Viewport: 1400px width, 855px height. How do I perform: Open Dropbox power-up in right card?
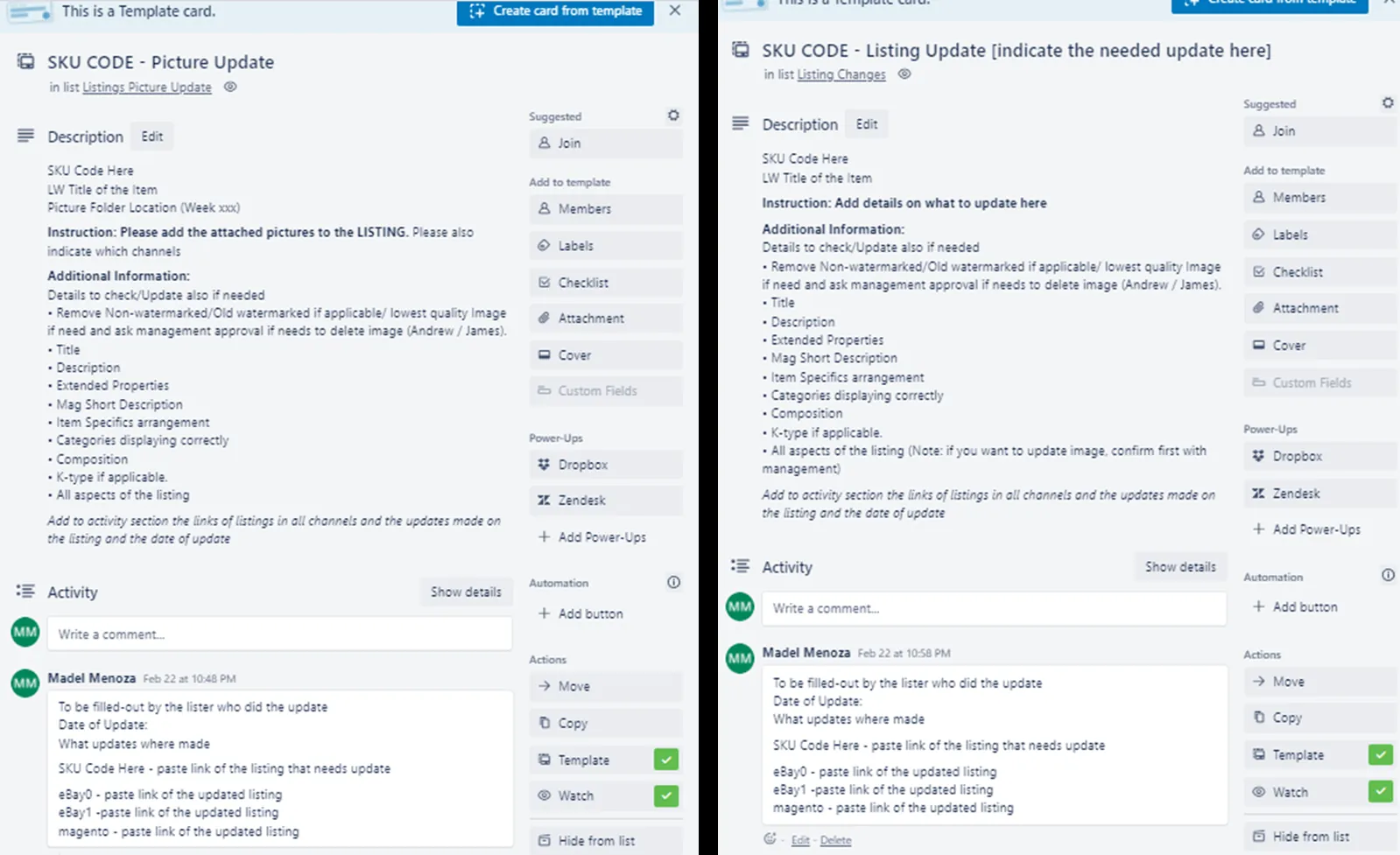1320,456
